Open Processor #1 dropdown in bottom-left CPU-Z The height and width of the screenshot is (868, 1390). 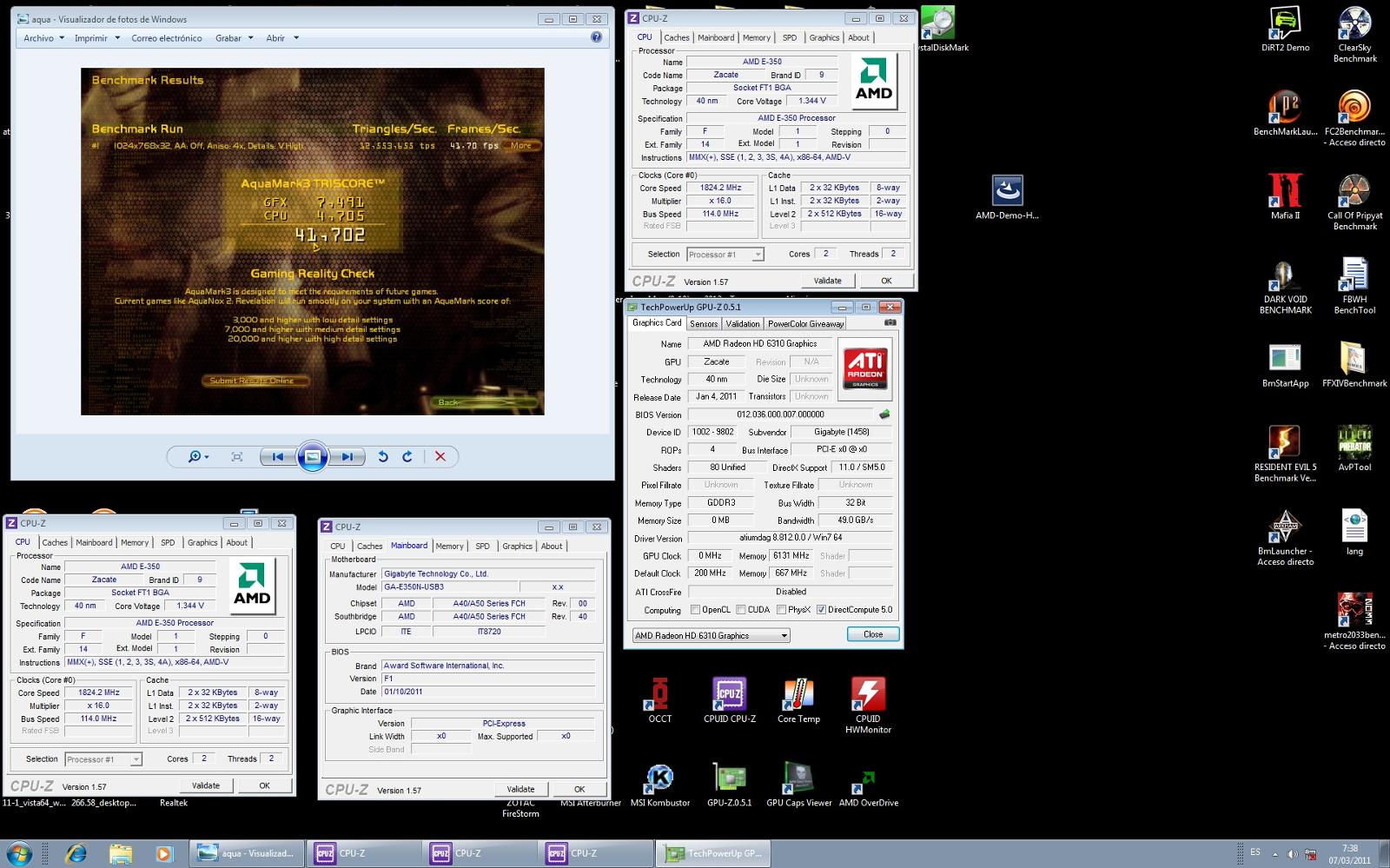[103, 759]
